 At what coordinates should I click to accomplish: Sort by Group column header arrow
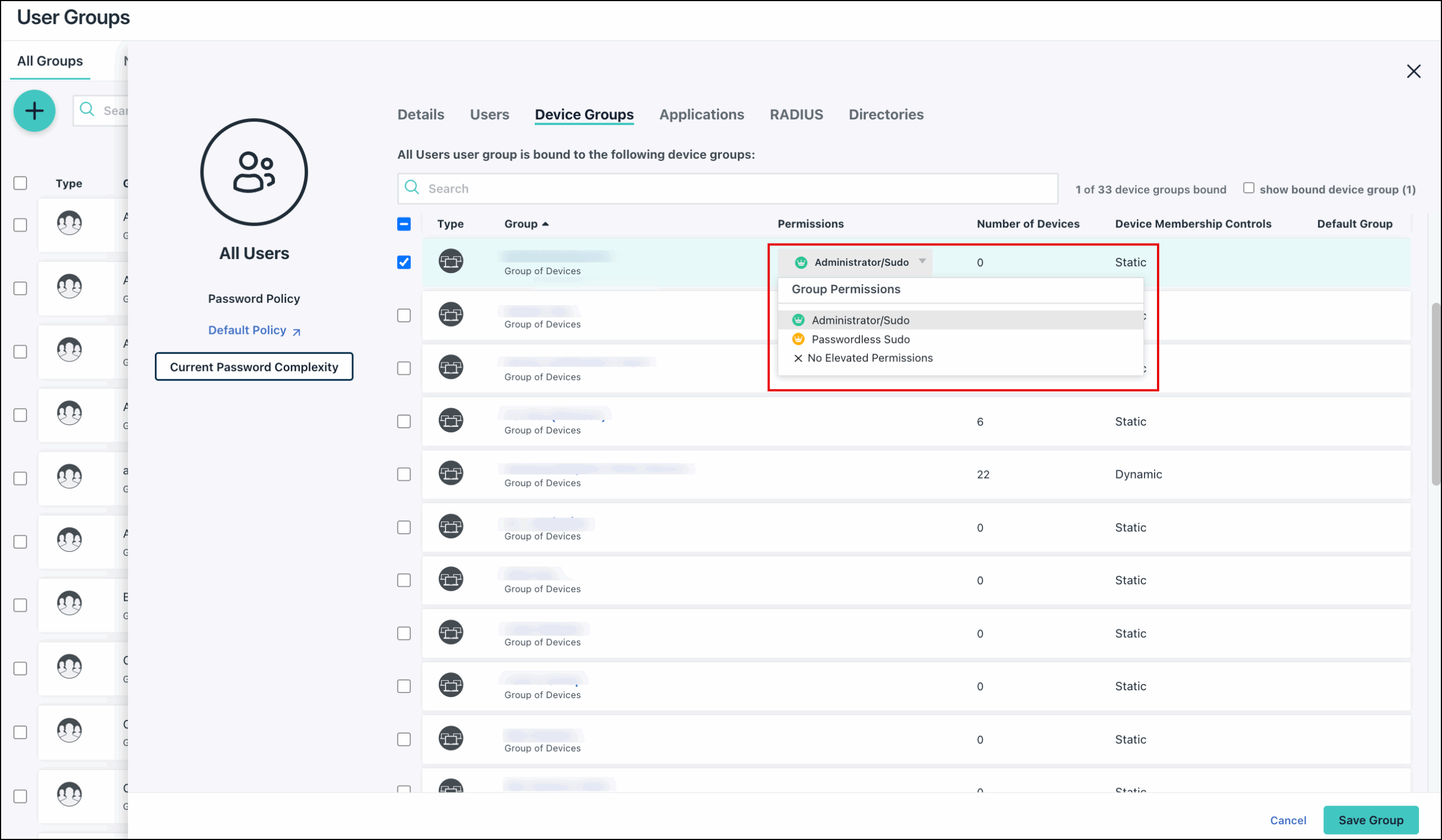click(545, 224)
